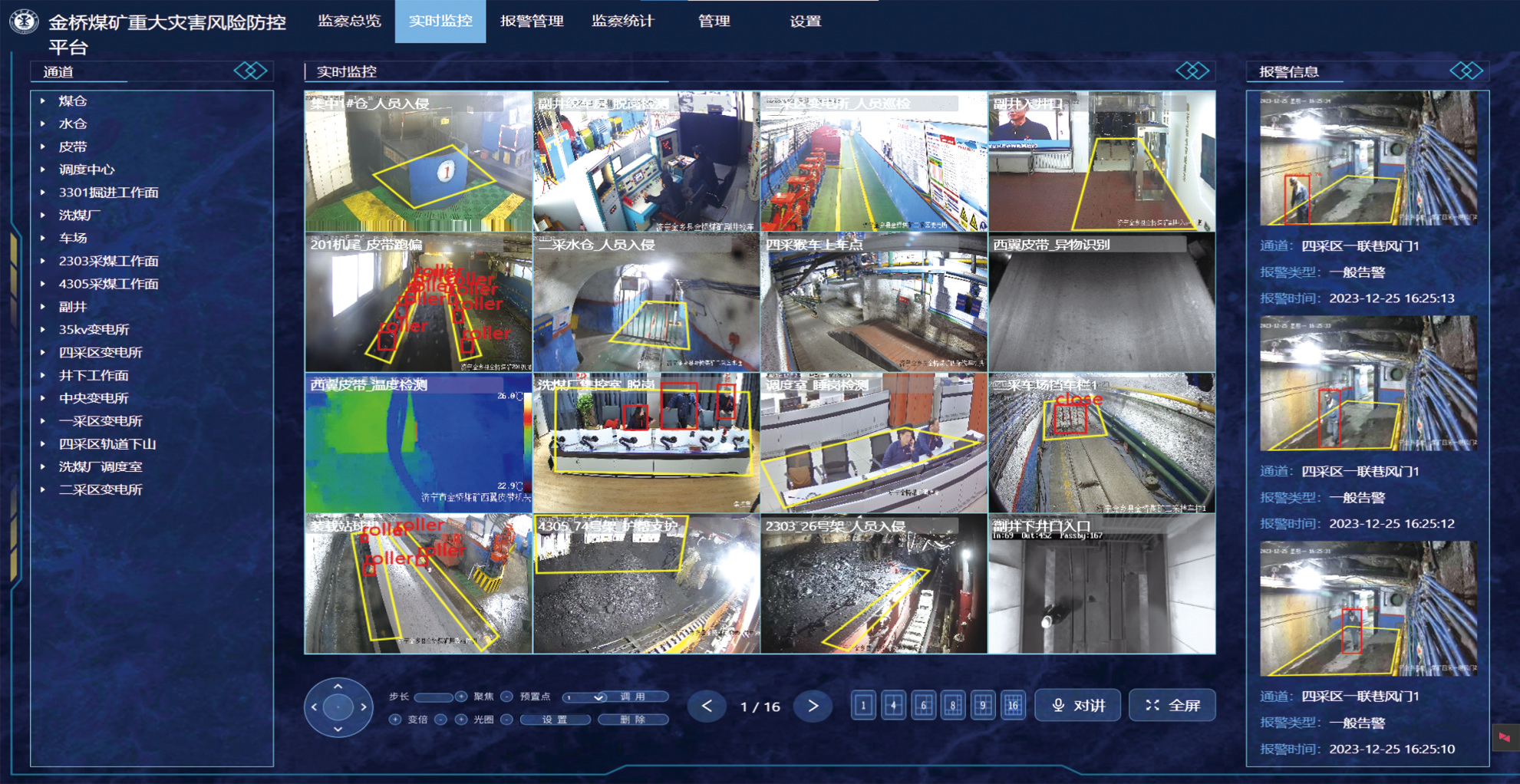Select 4305采煤工作面 in channel tree
Screen dimensions: 1520x784
pyautogui.click(x=108, y=284)
